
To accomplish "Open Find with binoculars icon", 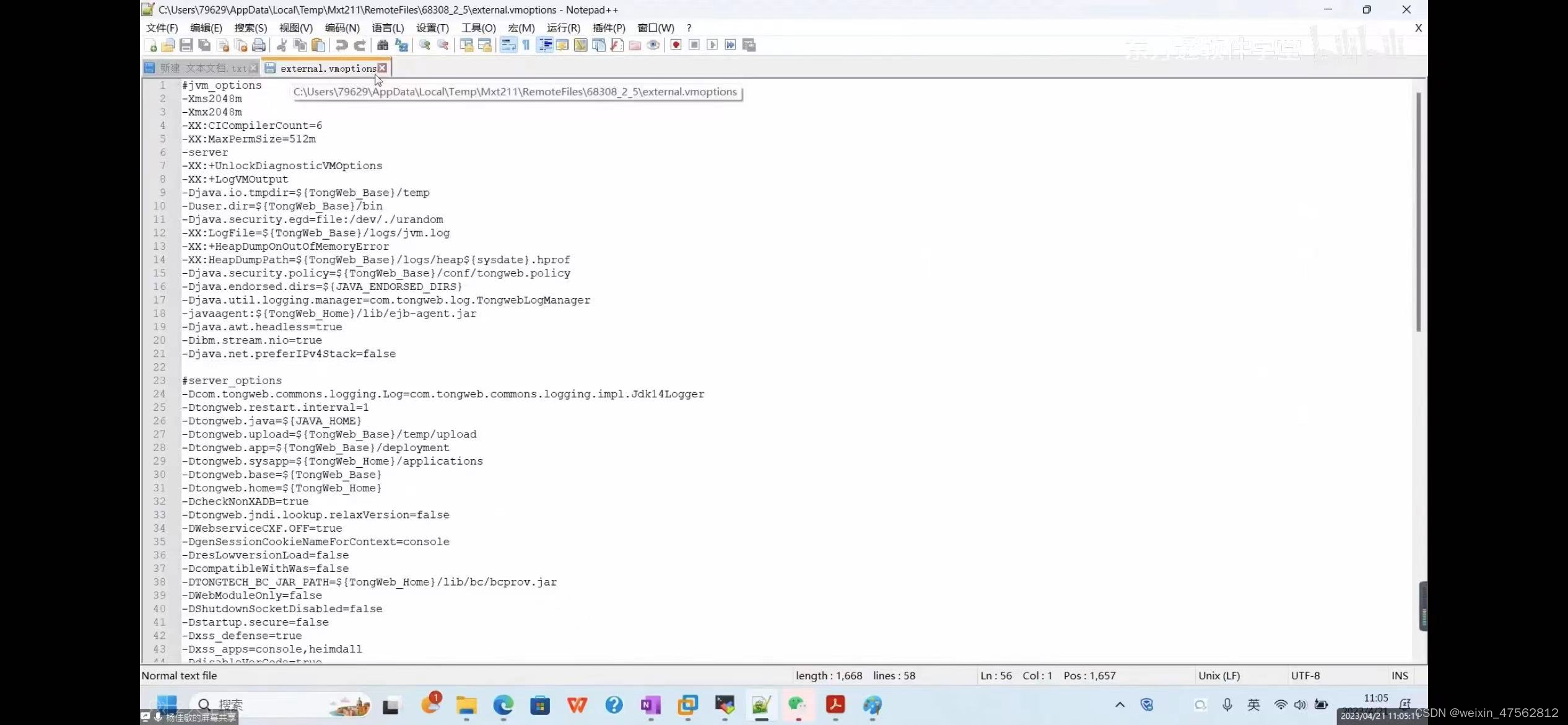I will (x=383, y=45).
